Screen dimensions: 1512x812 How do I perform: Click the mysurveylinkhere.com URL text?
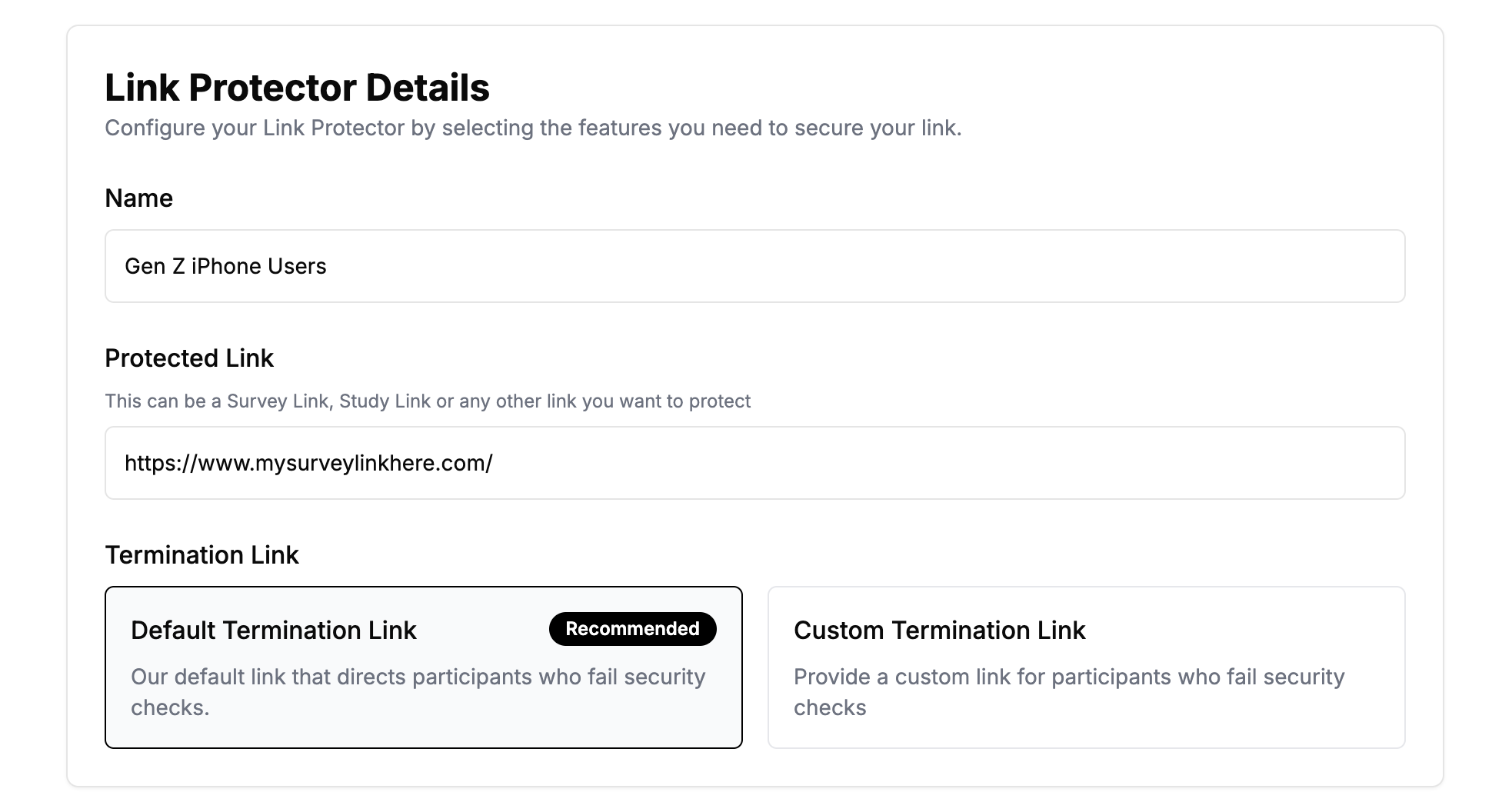(308, 463)
